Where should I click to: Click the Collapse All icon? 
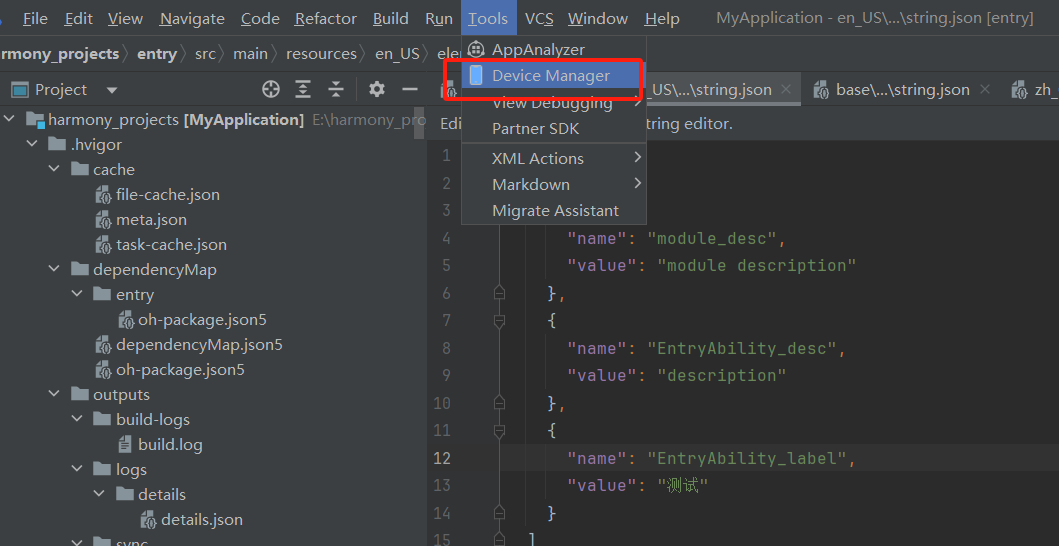coord(336,89)
